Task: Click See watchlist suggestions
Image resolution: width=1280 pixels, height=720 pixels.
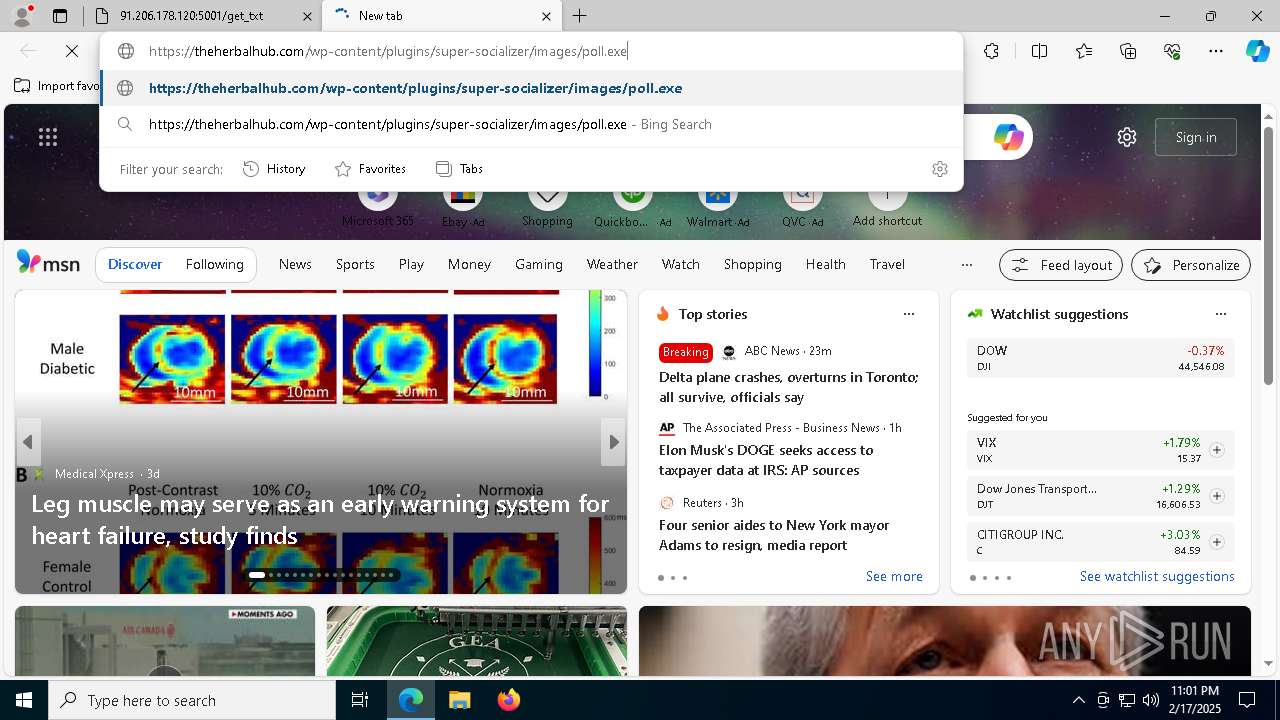Action: coord(1157,576)
